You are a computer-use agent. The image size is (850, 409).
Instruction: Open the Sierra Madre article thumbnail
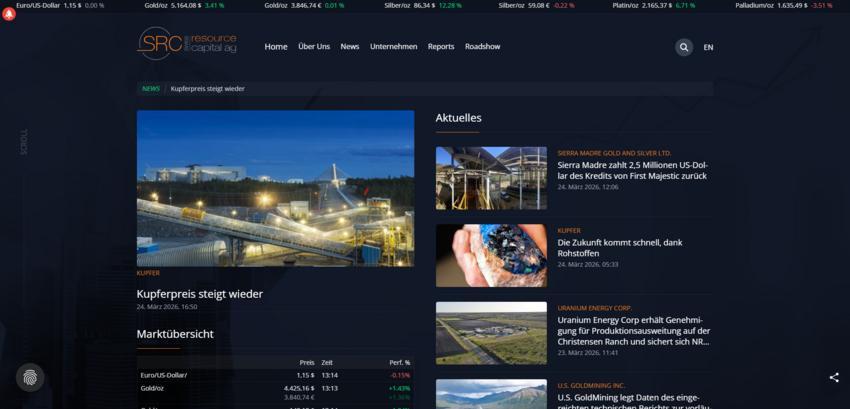pyautogui.click(x=491, y=178)
